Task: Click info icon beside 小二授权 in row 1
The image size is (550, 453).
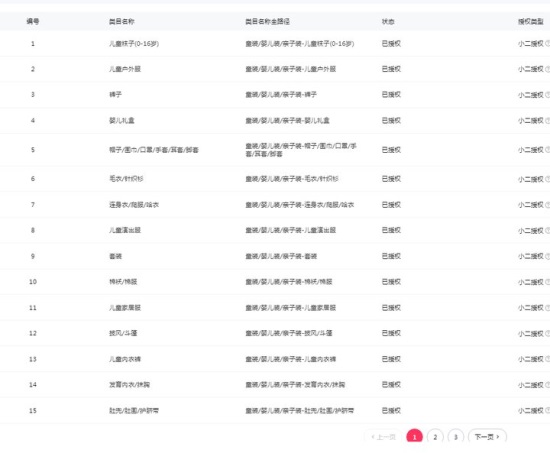Action: 548,44
